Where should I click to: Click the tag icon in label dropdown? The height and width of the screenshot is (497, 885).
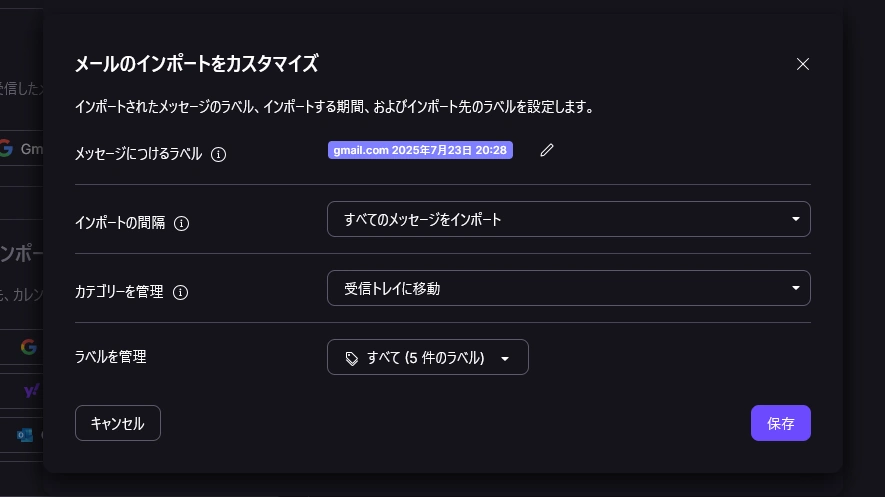(352, 358)
